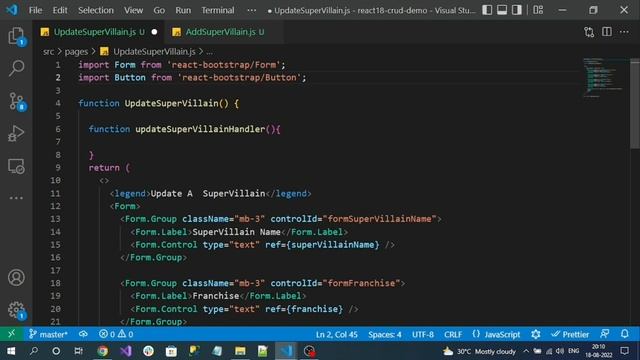Publish changes with the cloud sync icon
The height and width of the screenshot is (360, 640).
83,334
